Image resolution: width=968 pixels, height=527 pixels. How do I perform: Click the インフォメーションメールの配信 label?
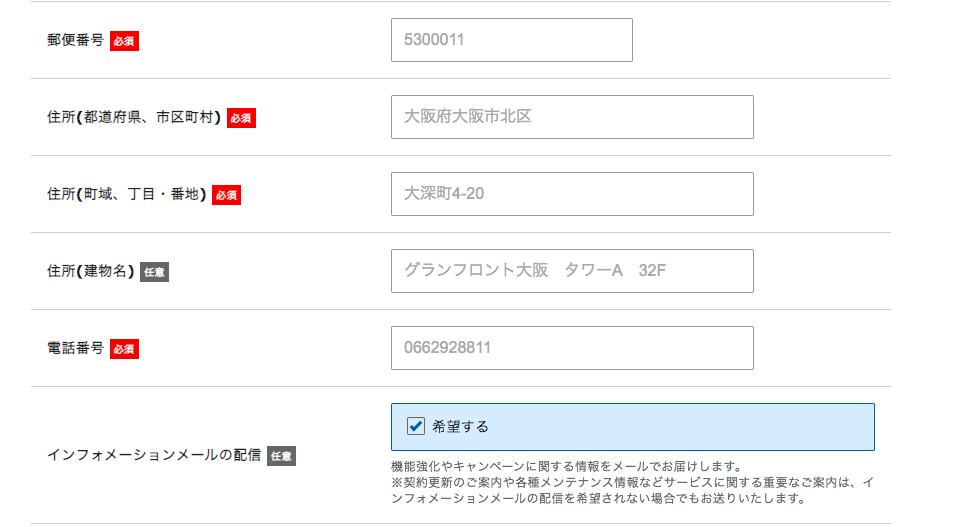click(x=154, y=455)
